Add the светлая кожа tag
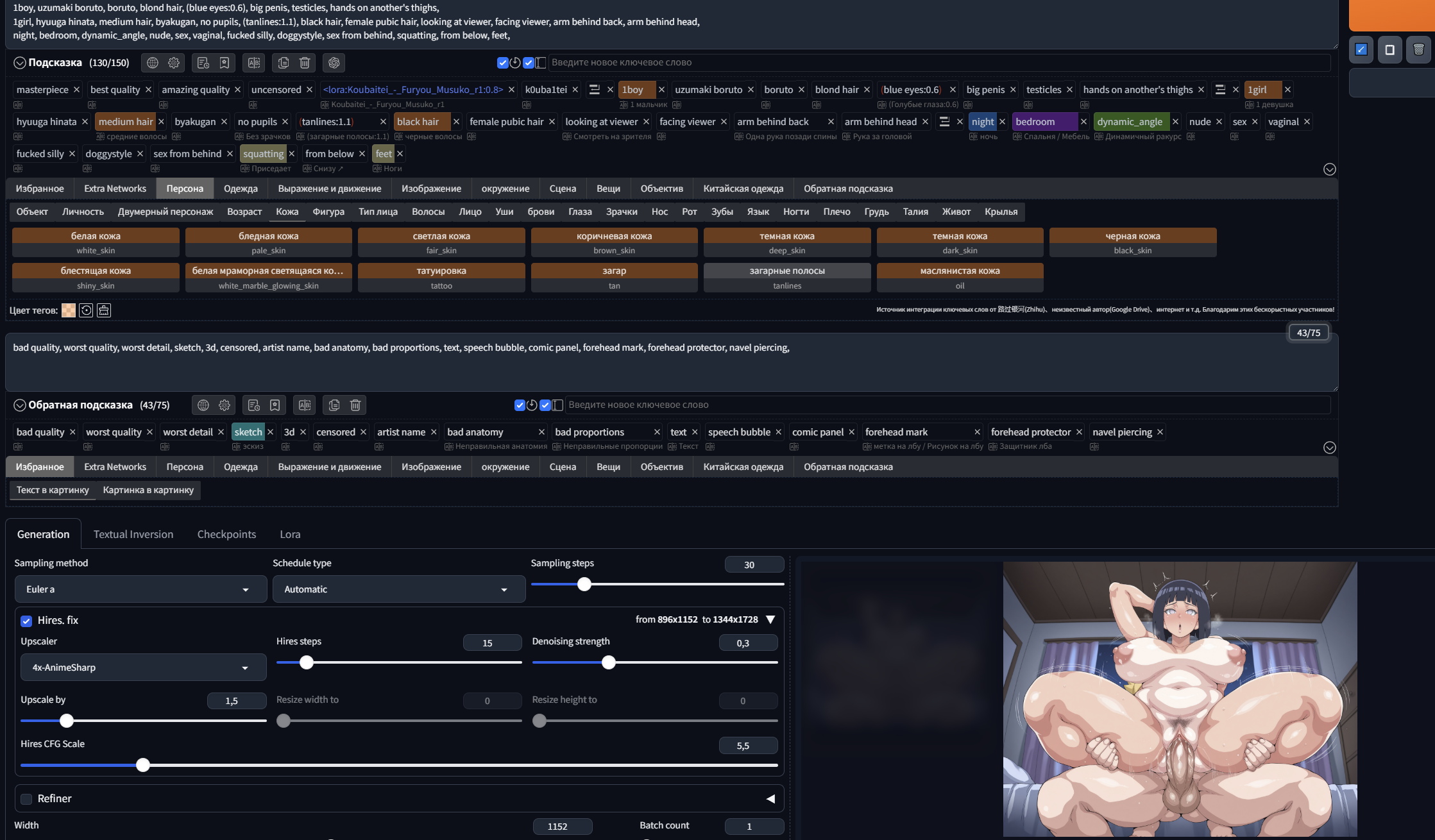Image resolution: width=1435 pixels, height=840 pixels. click(441, 242)
